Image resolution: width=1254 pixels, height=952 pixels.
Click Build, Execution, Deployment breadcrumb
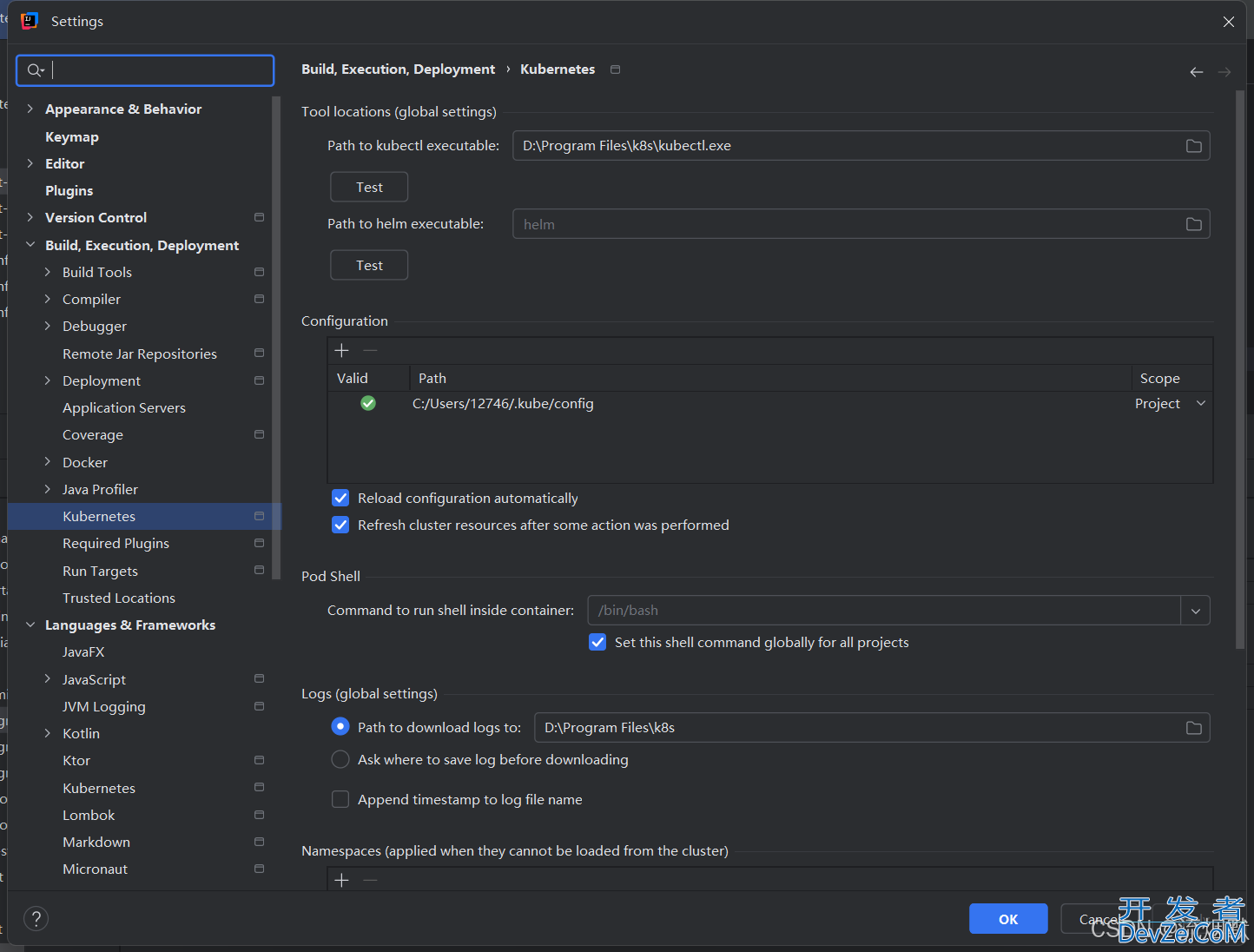(x=398, y=69)
